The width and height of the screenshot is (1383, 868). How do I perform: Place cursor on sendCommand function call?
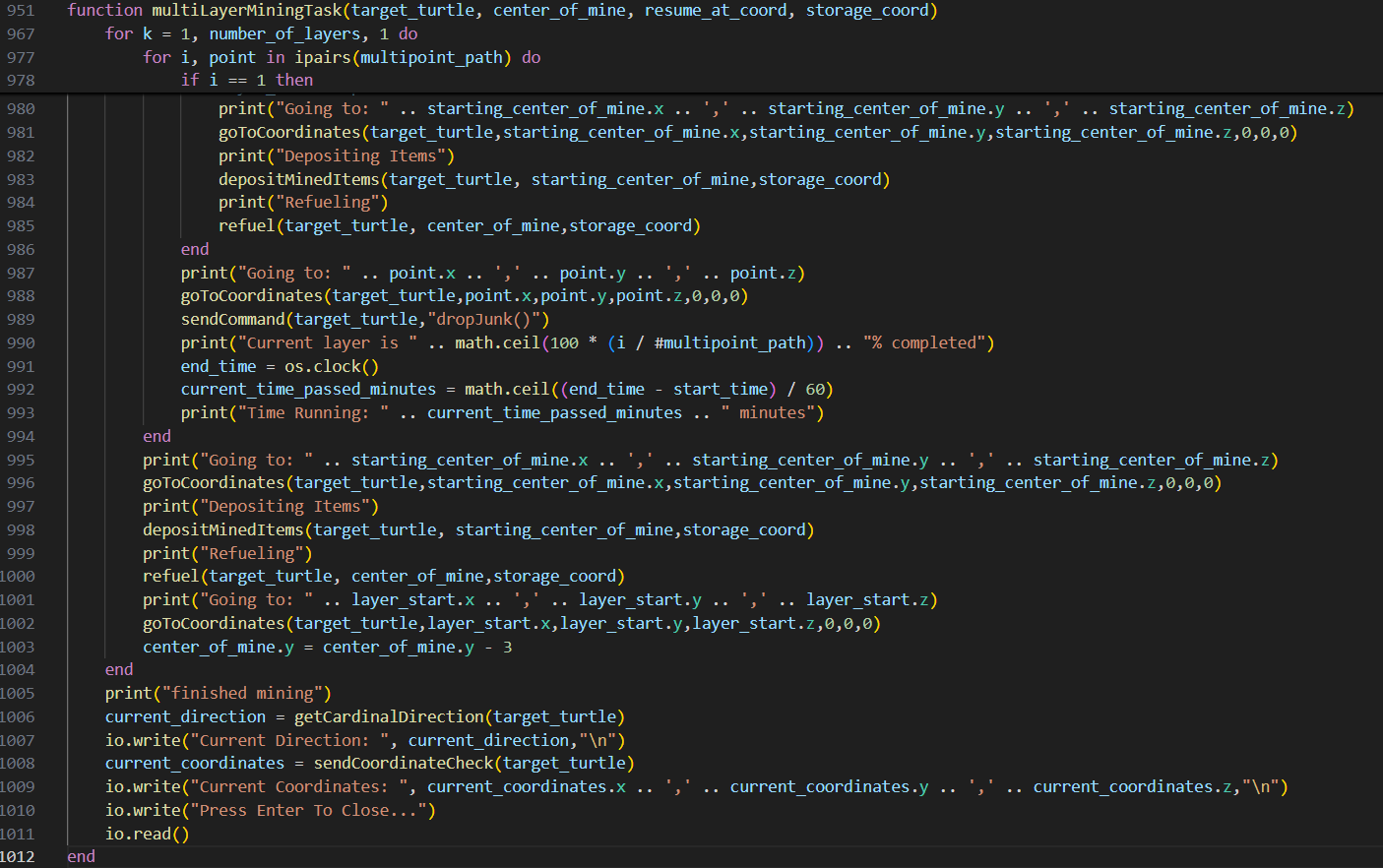click(x=232, y=320)
